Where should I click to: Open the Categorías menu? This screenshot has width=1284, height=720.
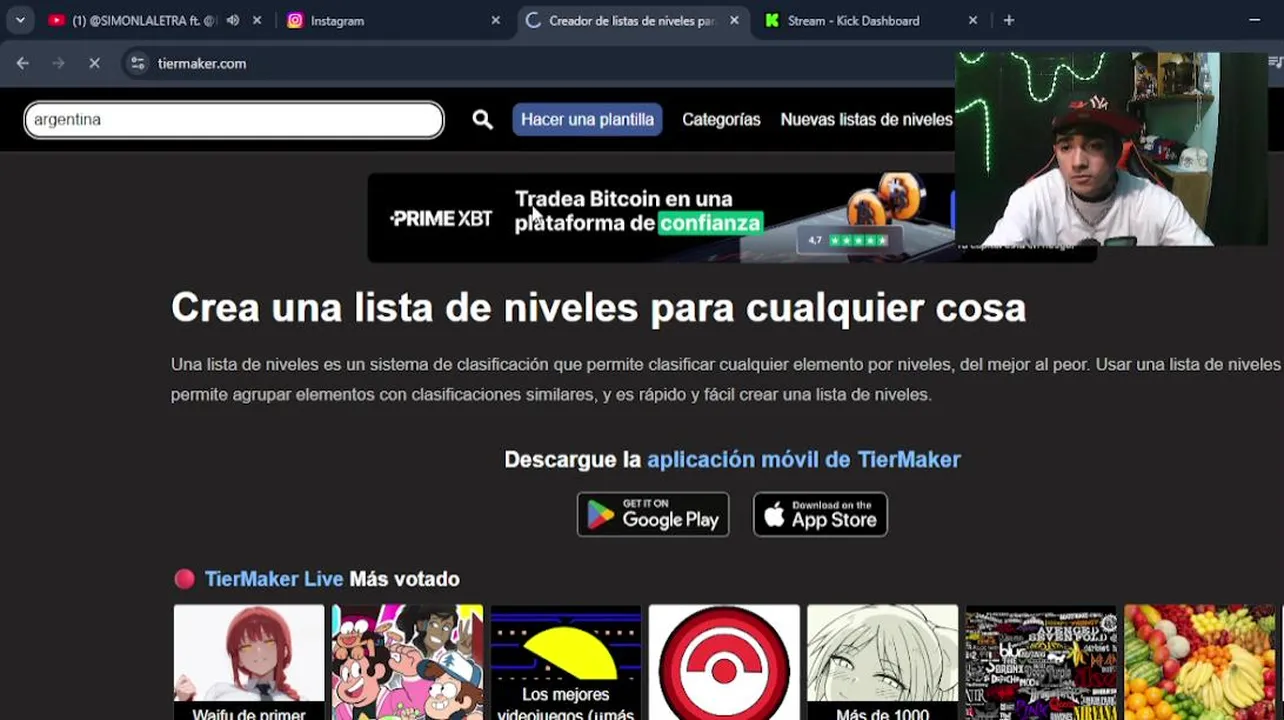point(721,120)
